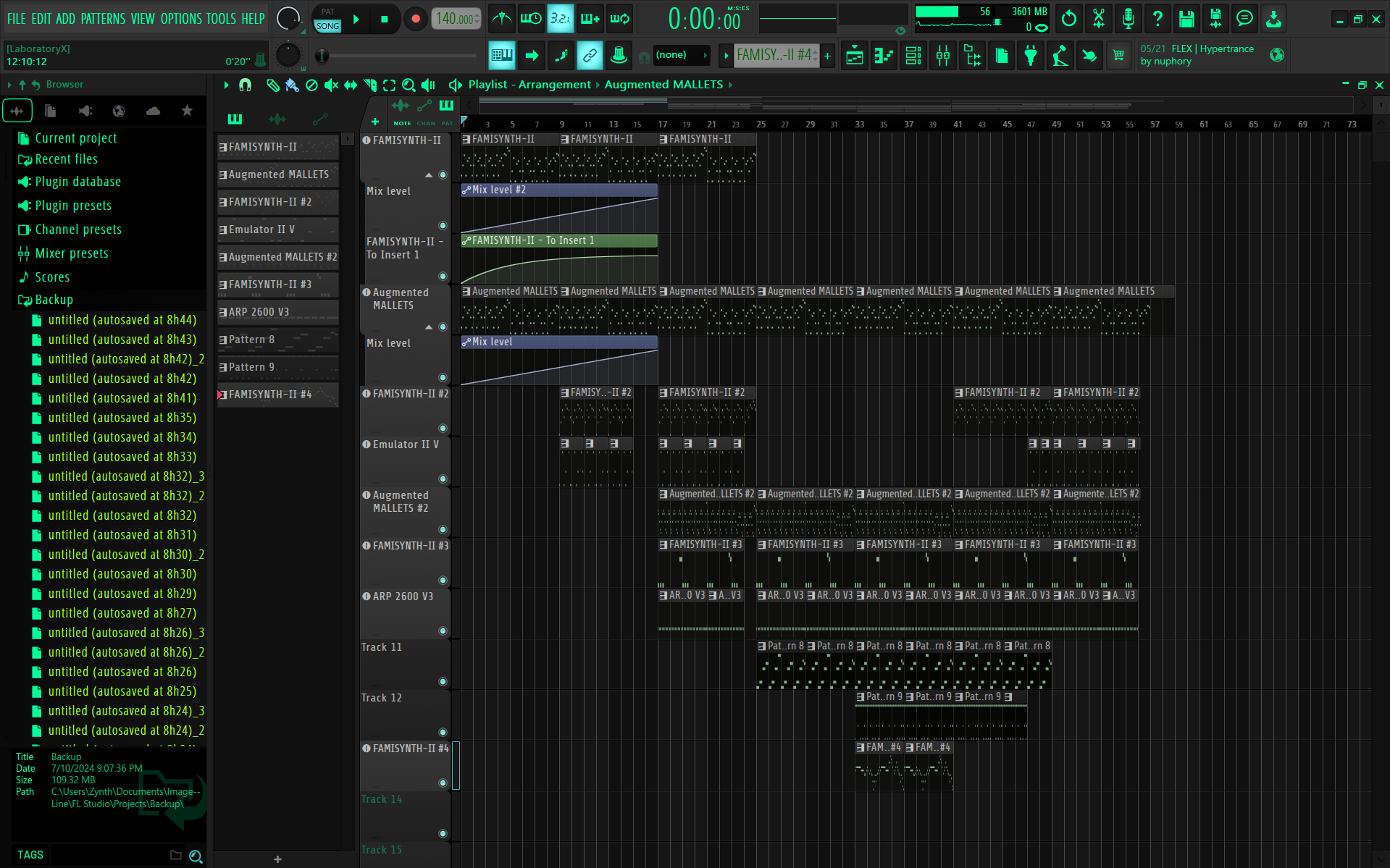
Task: Open the (none) snap dropdown
Action: [681, 55]
